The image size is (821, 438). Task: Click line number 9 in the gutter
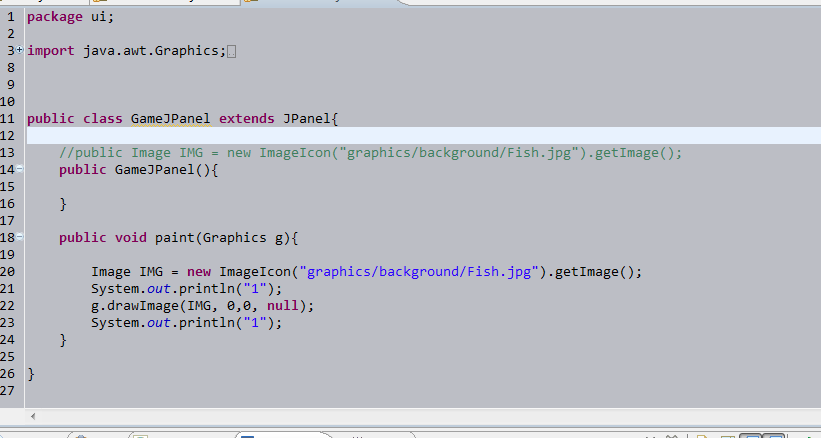coord(10,85)
